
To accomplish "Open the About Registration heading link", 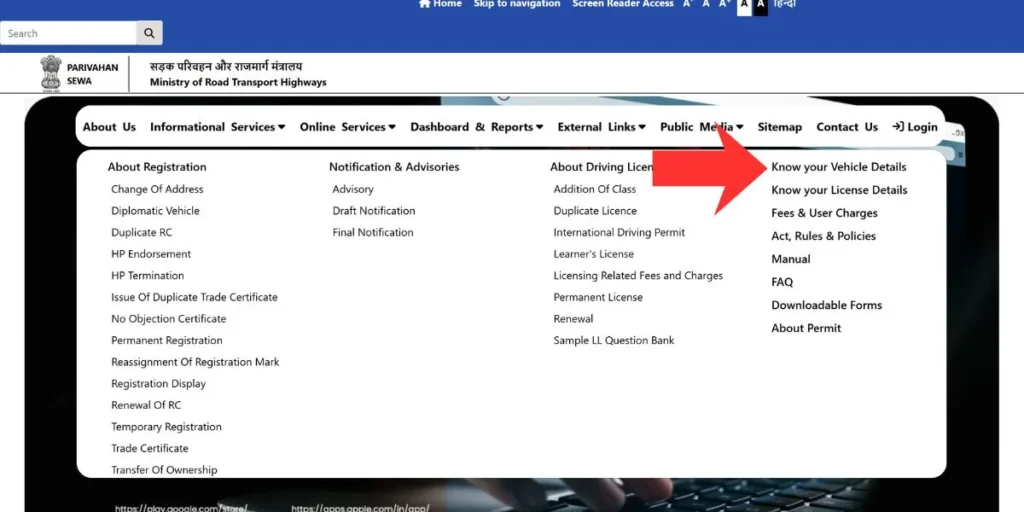I will tap(157, 167).
